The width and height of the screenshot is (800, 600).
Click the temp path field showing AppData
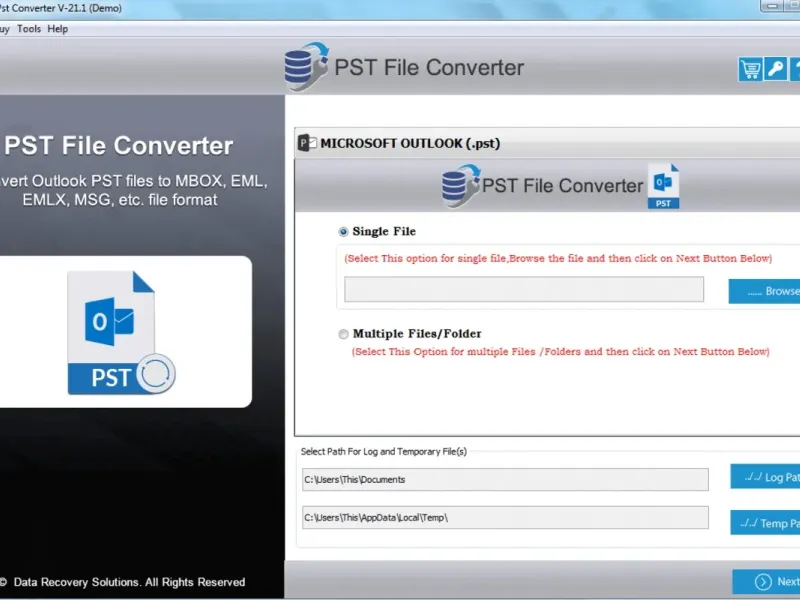click(x=505, y=517)
